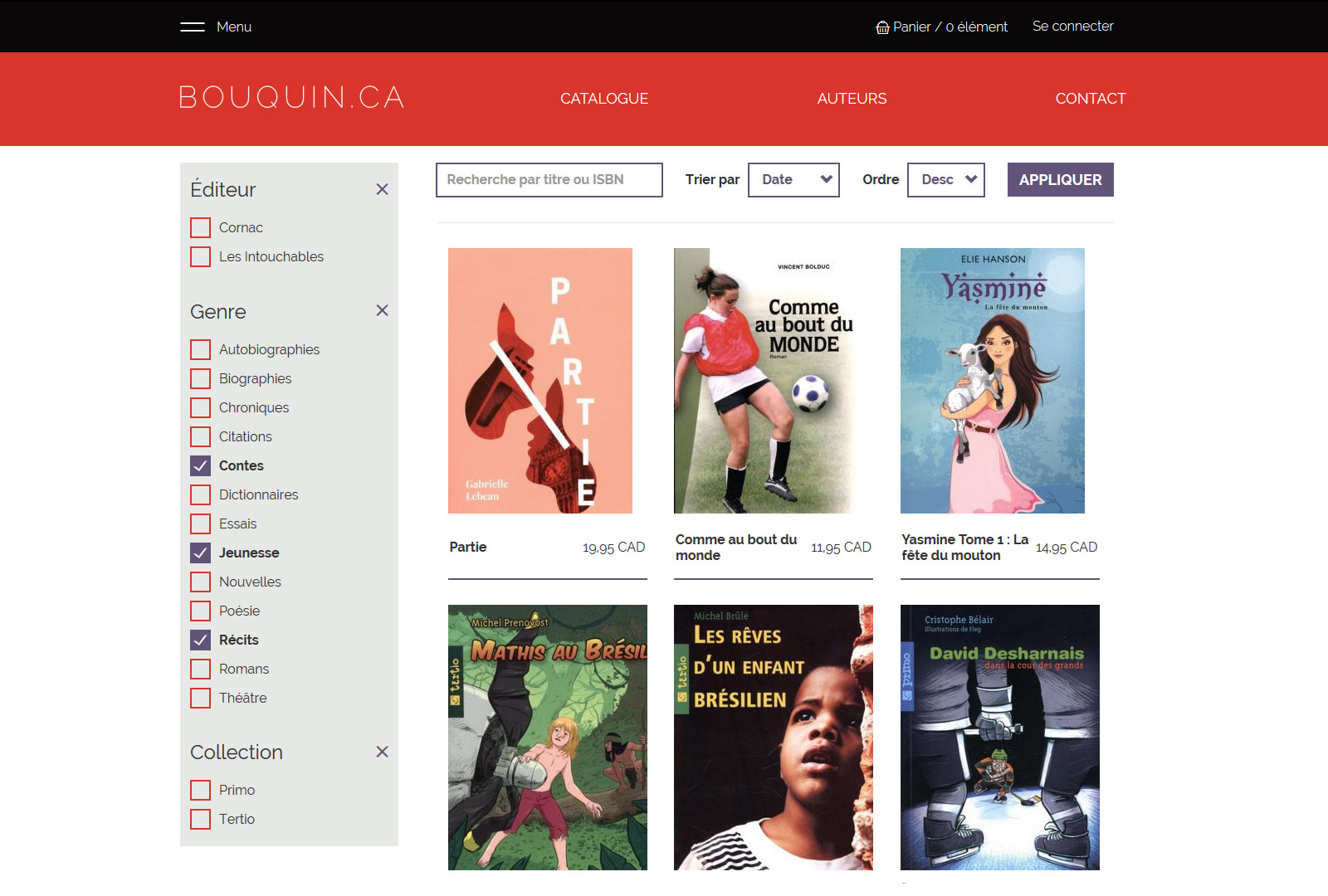Clear the Genre filter using X icon
The image size is (1328, 896).
382,310
